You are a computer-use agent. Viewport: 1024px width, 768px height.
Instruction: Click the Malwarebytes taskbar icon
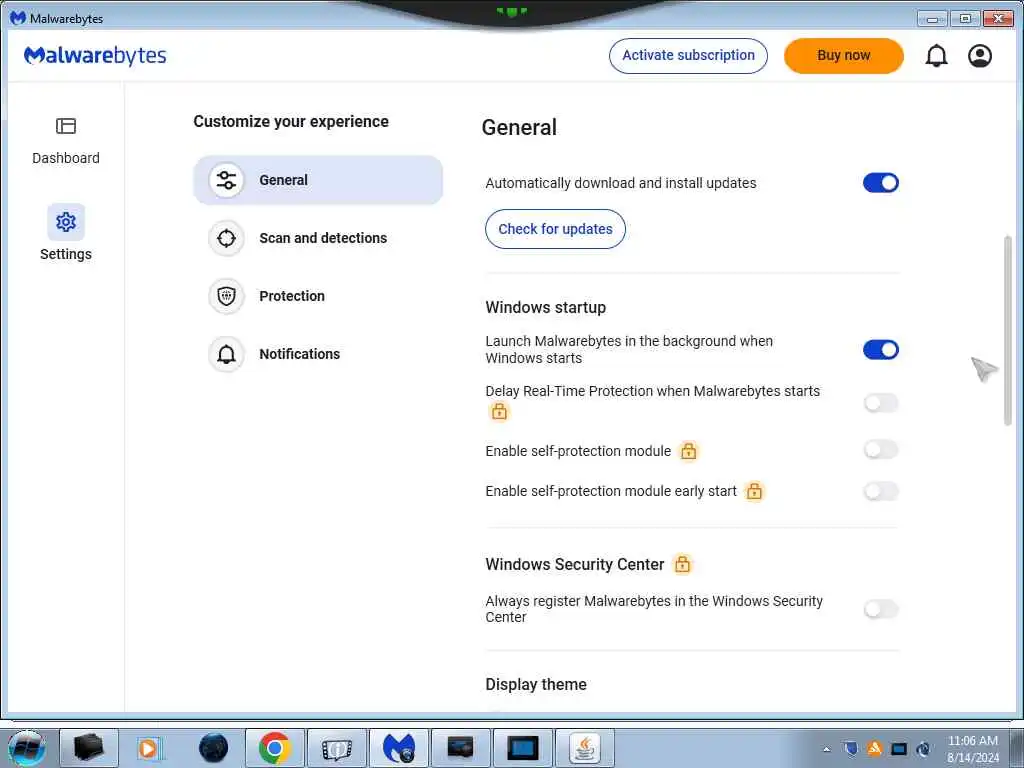[x=399, y=748]
